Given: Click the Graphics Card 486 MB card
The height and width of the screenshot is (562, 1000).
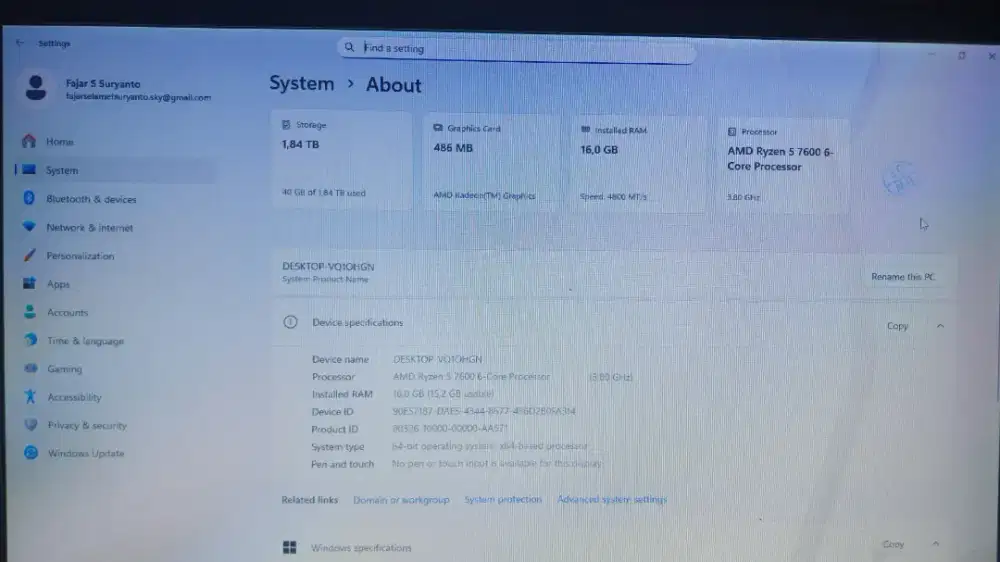Looking at the screenshot, I should tap(491, 162).
